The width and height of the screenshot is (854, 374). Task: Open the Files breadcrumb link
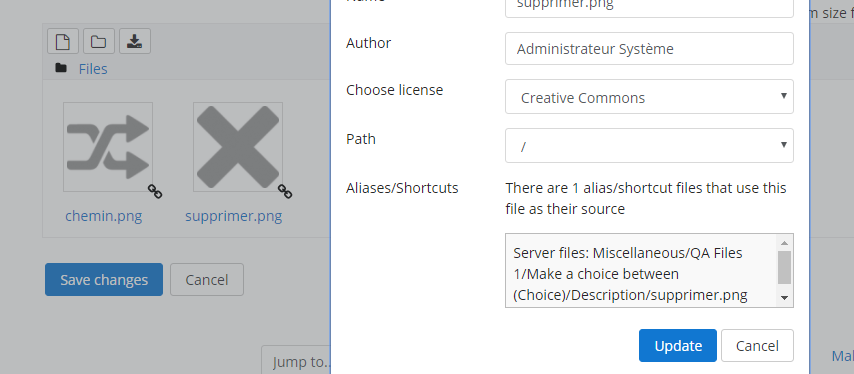tap(93, 69)
